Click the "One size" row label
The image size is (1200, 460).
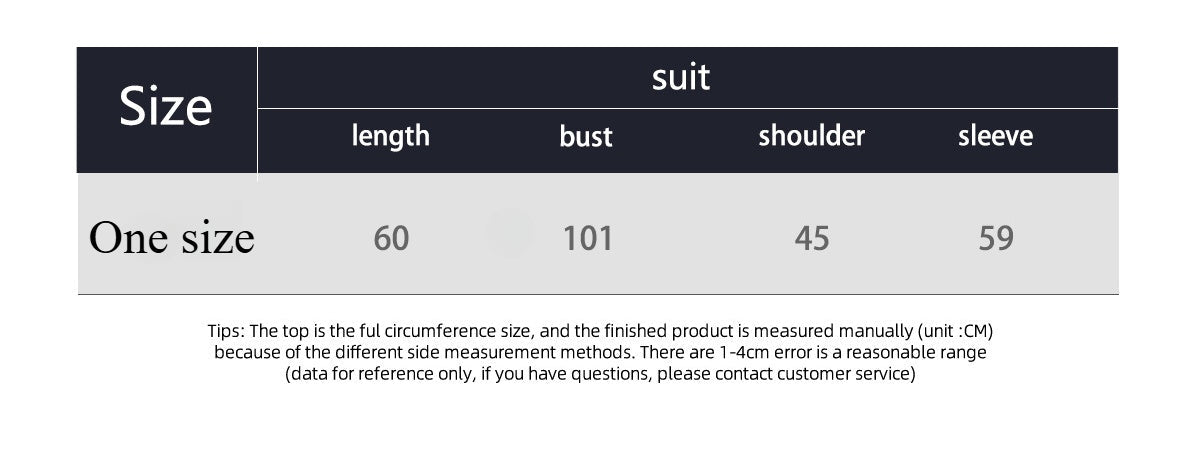tap(171, 238)
